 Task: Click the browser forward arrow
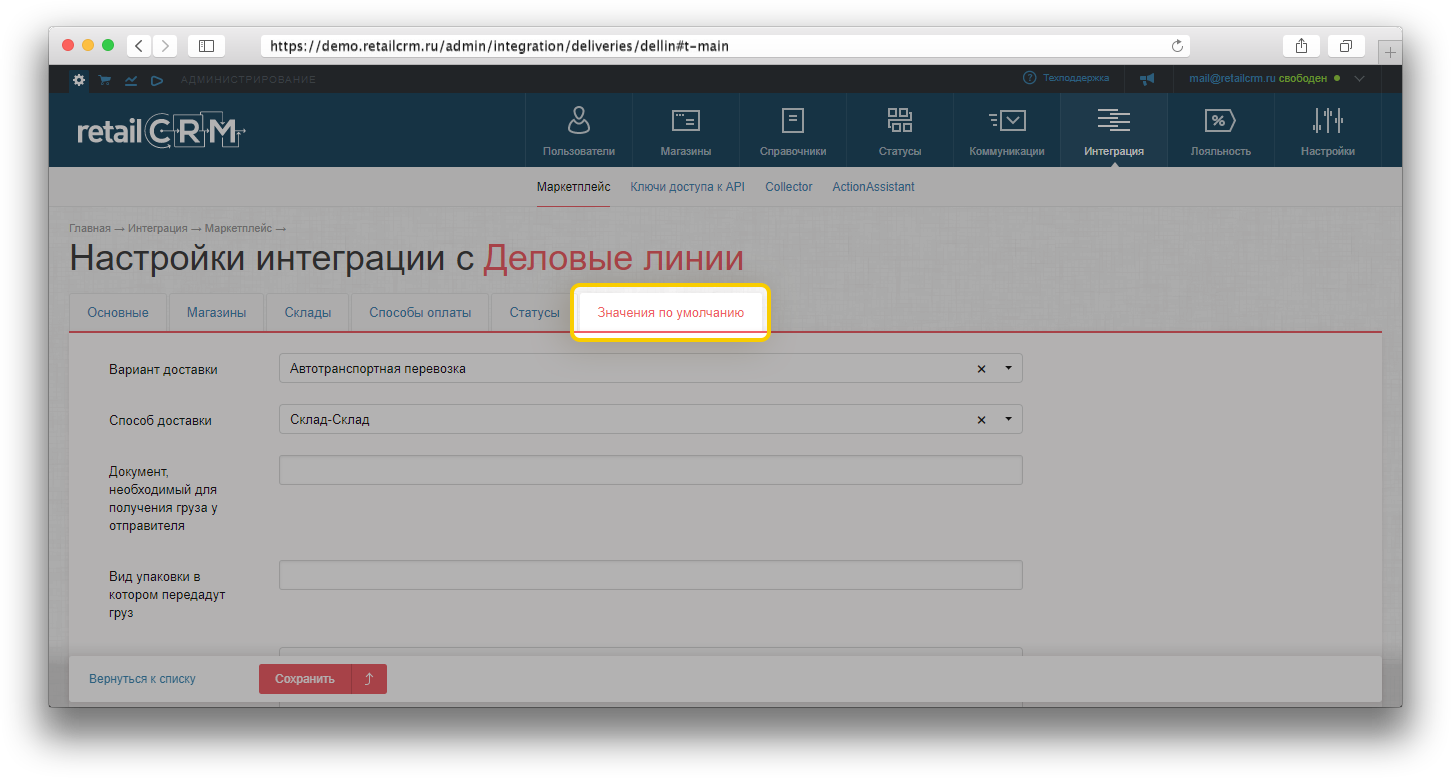click(165, 45)
